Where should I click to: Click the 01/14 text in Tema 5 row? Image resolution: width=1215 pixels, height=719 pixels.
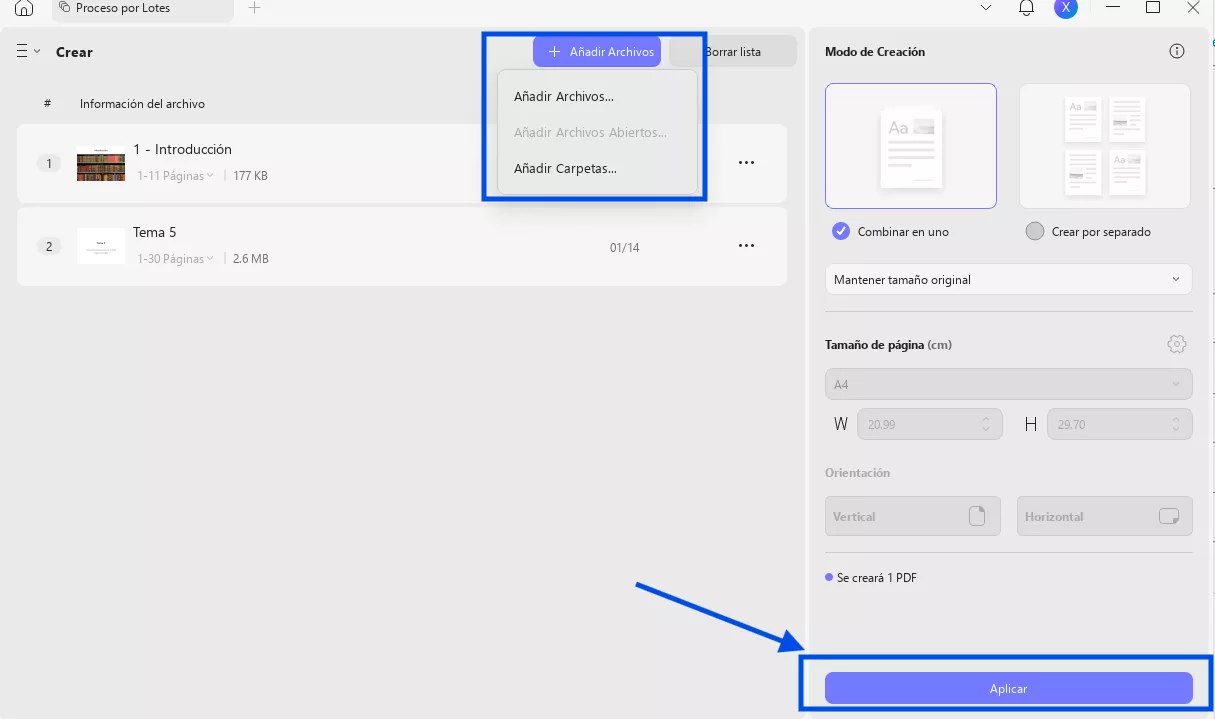[x=624, y=247]
